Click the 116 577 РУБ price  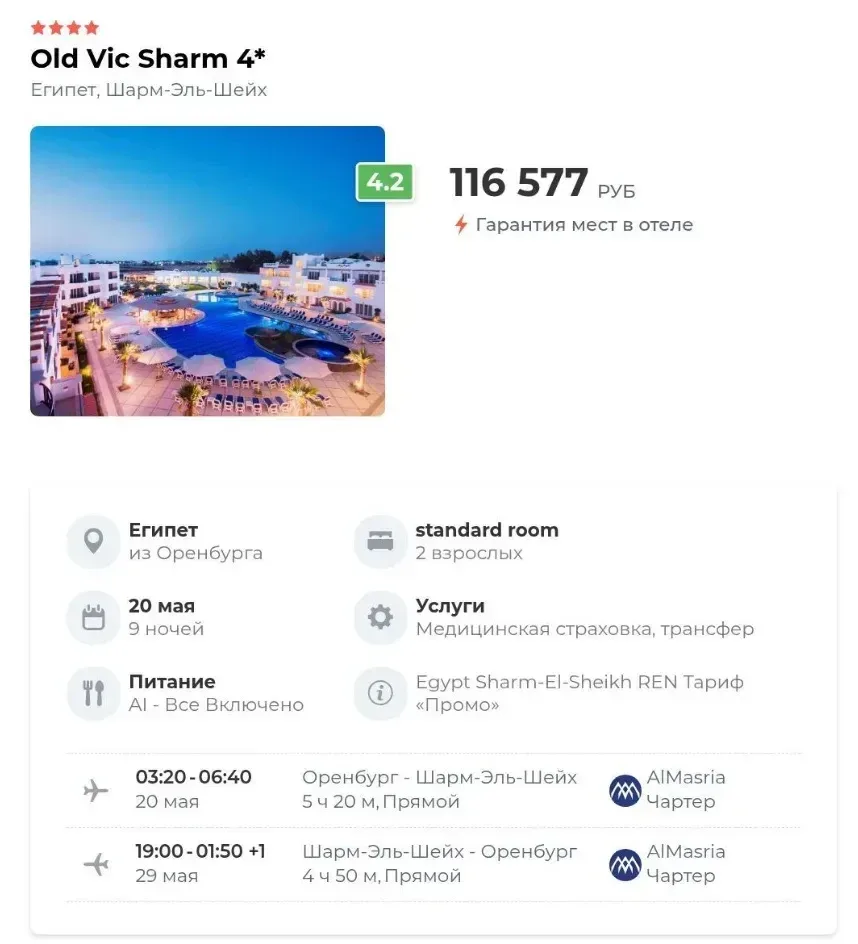(541, 184)
